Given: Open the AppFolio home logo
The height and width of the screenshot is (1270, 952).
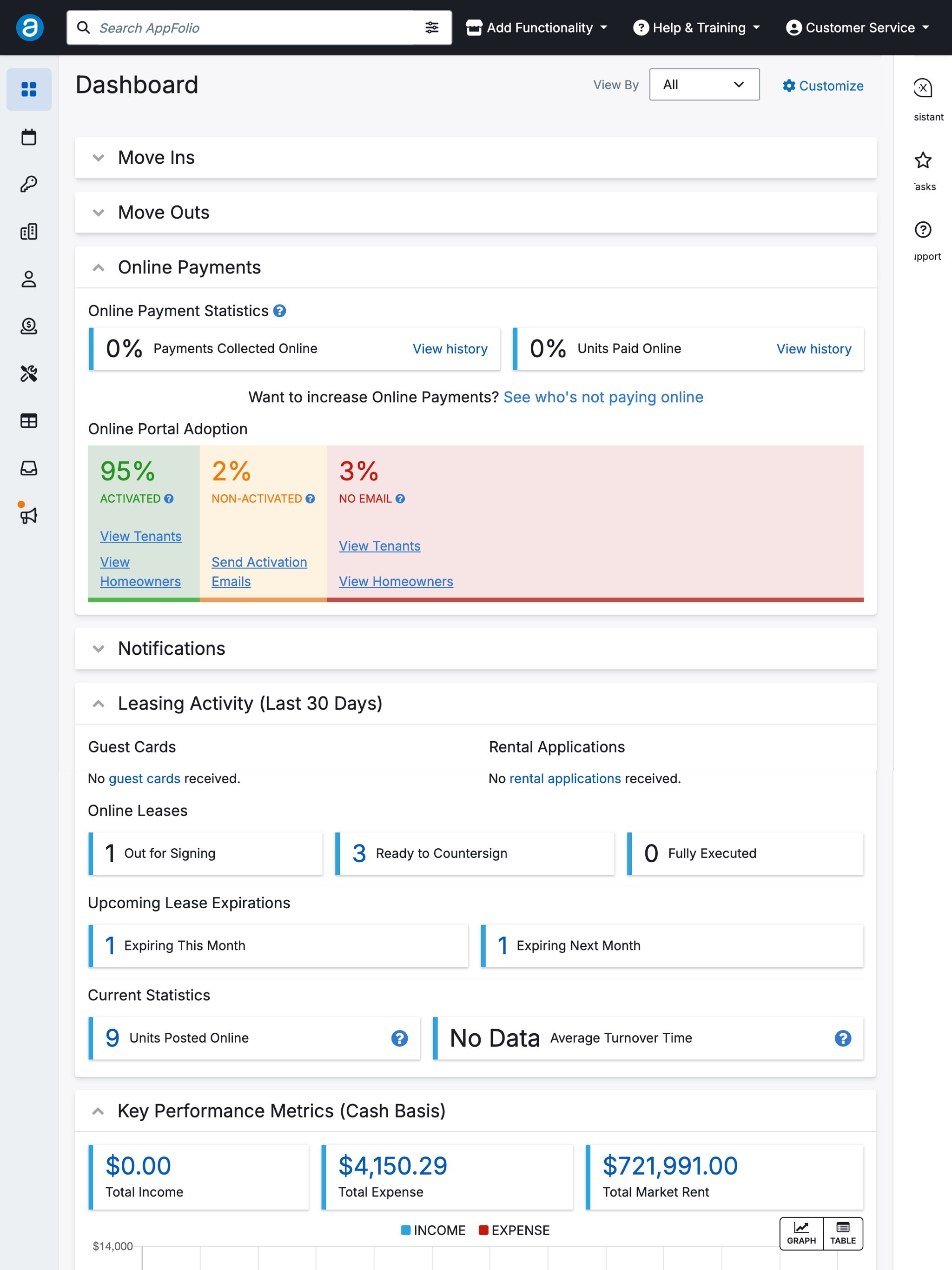Looking at the screenshot, I should (x=29, y=27).
